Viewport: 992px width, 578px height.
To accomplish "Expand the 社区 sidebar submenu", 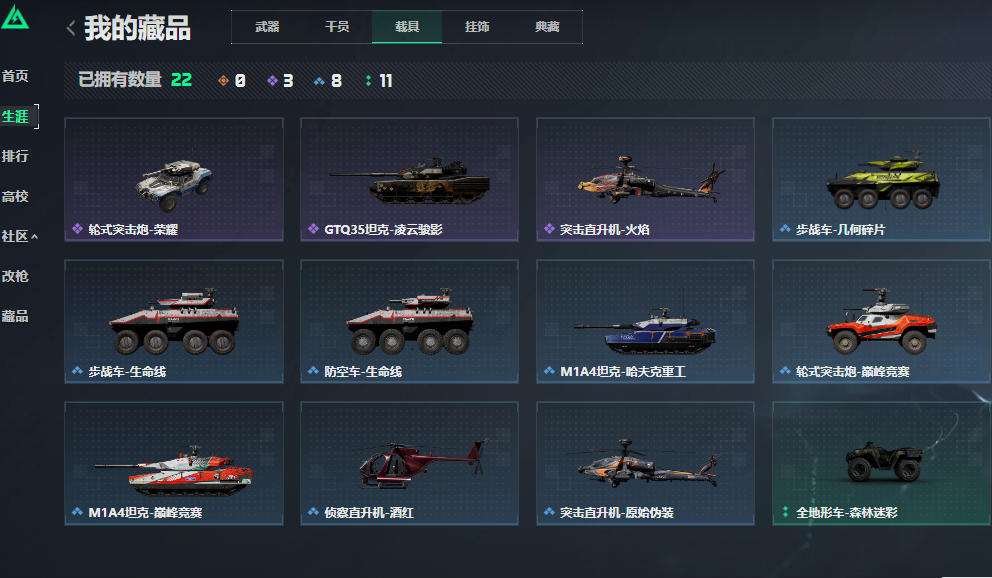I will point(20,236).
